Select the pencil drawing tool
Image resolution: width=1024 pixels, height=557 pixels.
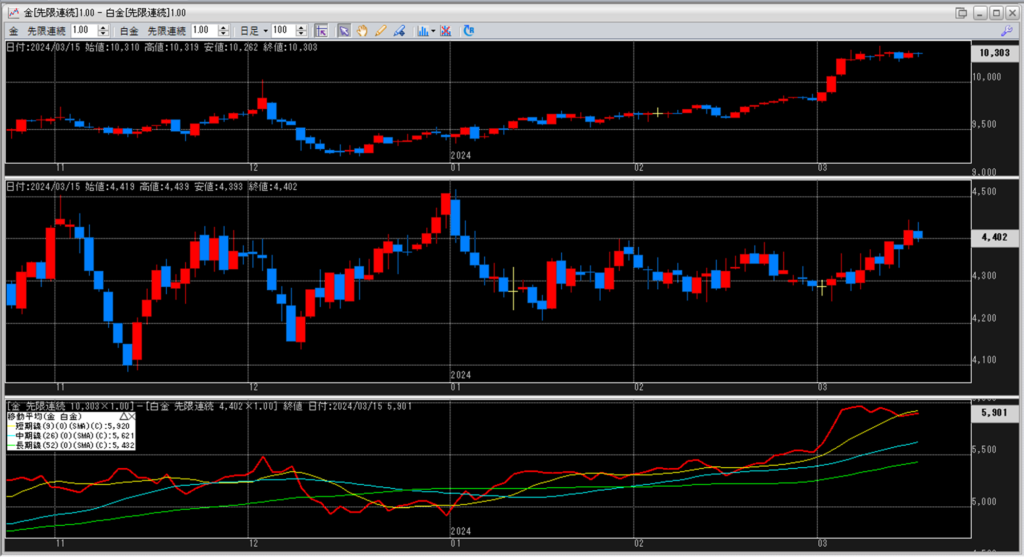coord(380,31)
